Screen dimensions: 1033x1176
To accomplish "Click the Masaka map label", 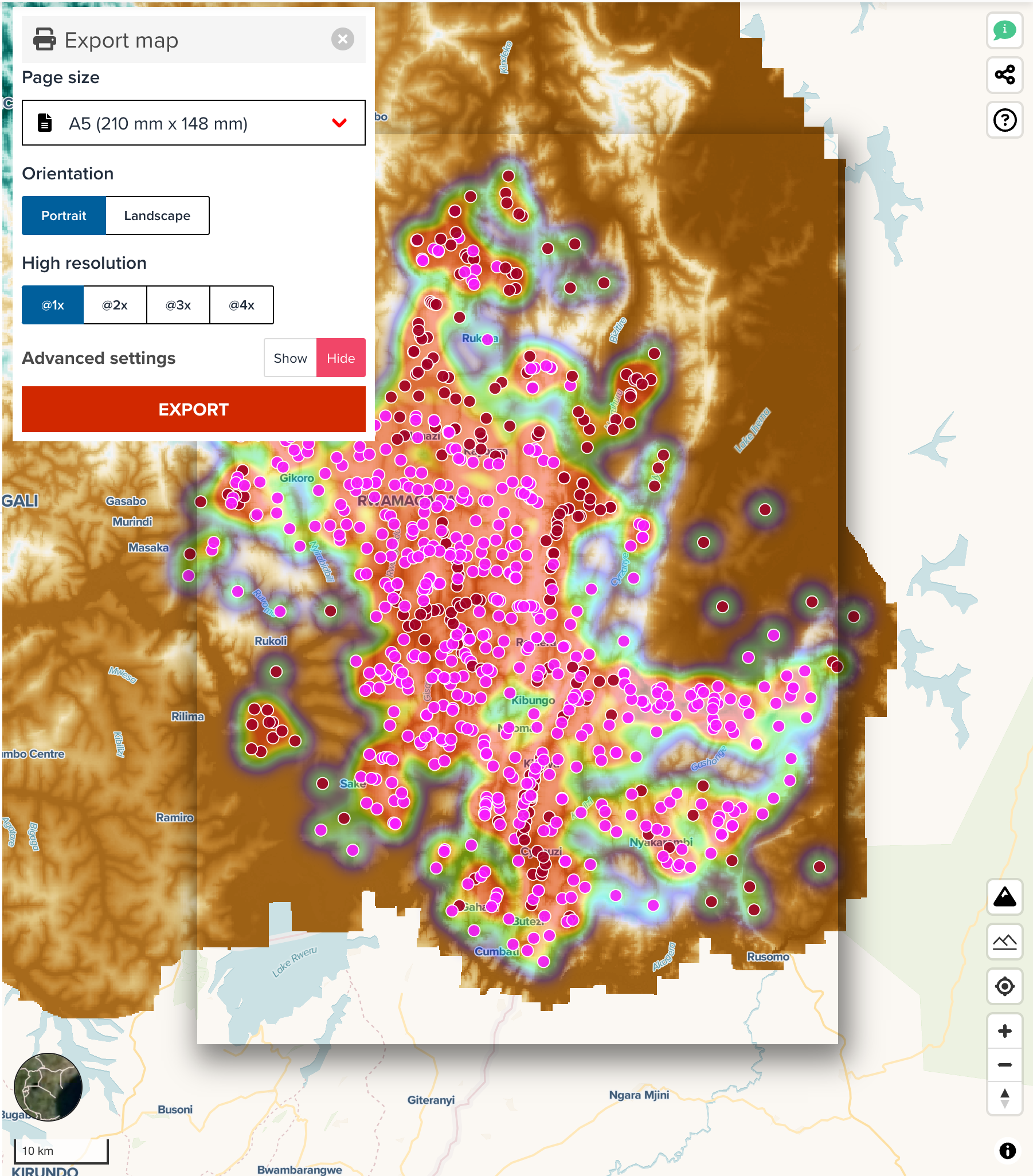I will (x=148, y=548).
